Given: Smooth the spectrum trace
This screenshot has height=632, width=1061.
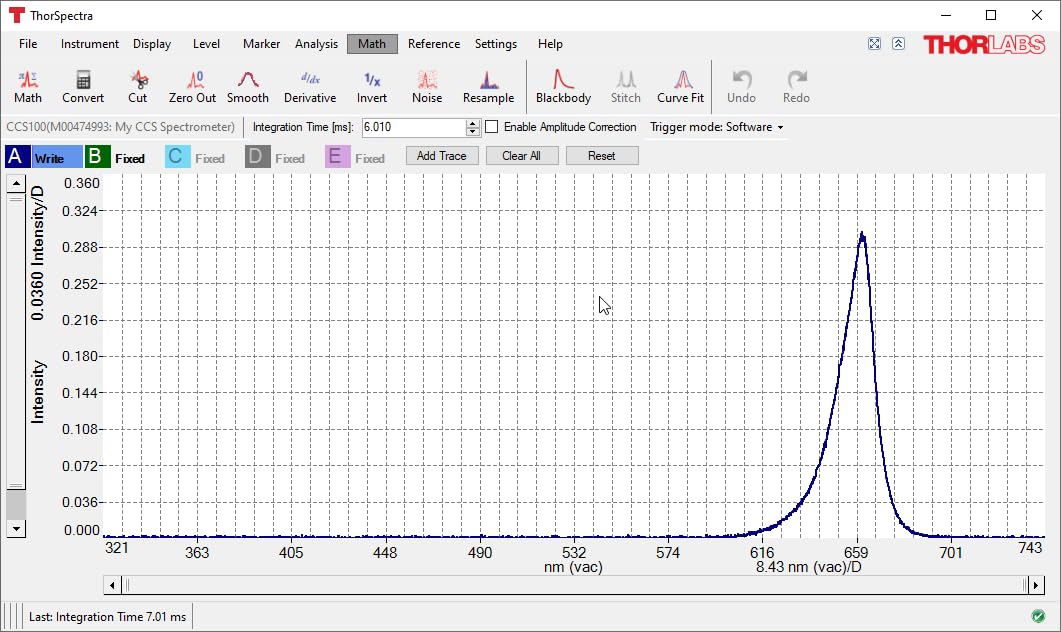Looking at the screenshot, I should click(x=248, y=87).
